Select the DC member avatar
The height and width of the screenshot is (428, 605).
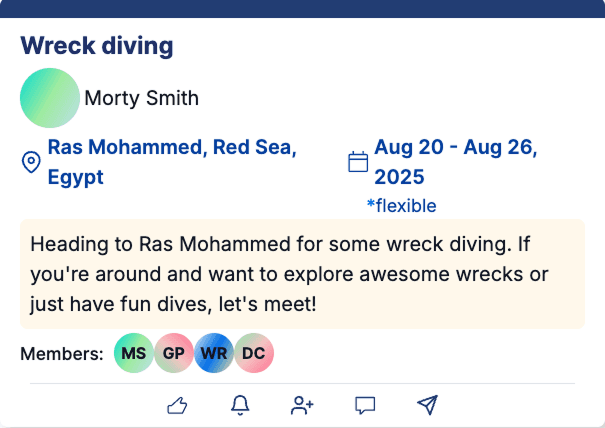[x=254, y=353]
